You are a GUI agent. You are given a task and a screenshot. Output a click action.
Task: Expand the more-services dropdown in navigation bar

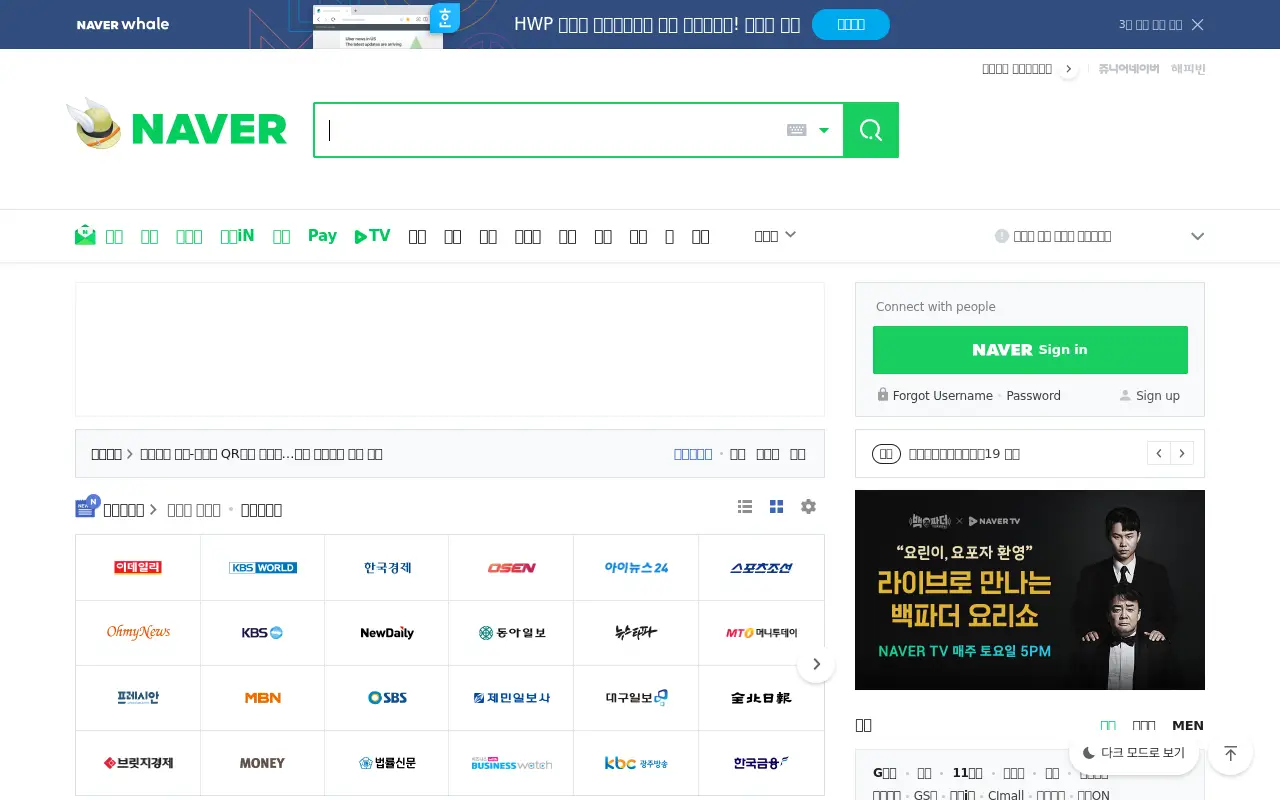click(x=775, y=236)
